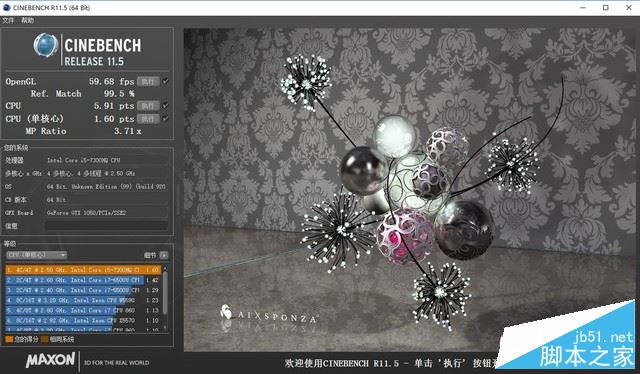
Task: Click the Cinebench globe logo icon
Action: pyautogui.click(x=46, y=45)
